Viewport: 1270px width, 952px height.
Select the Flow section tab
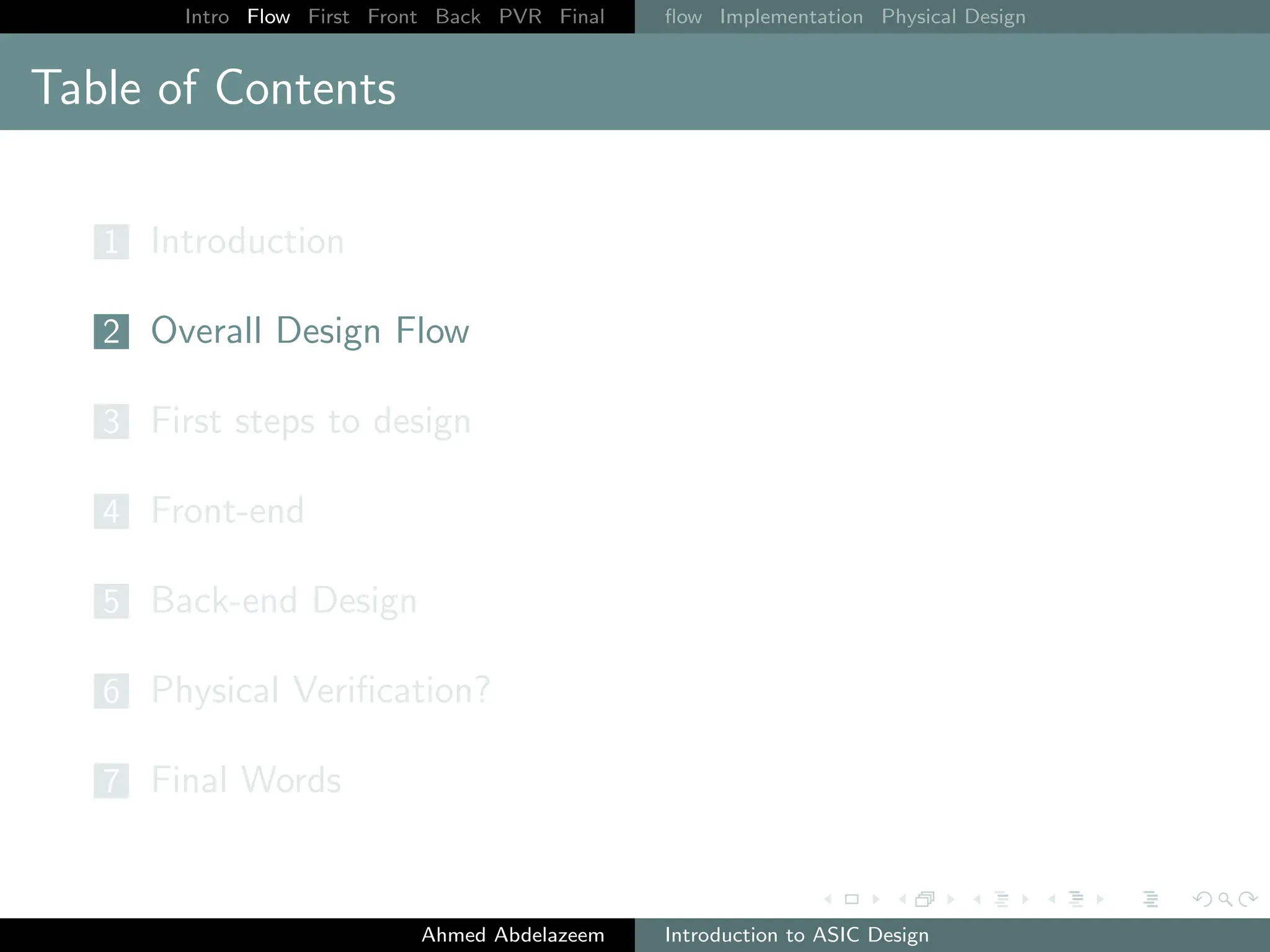[269, 17]
